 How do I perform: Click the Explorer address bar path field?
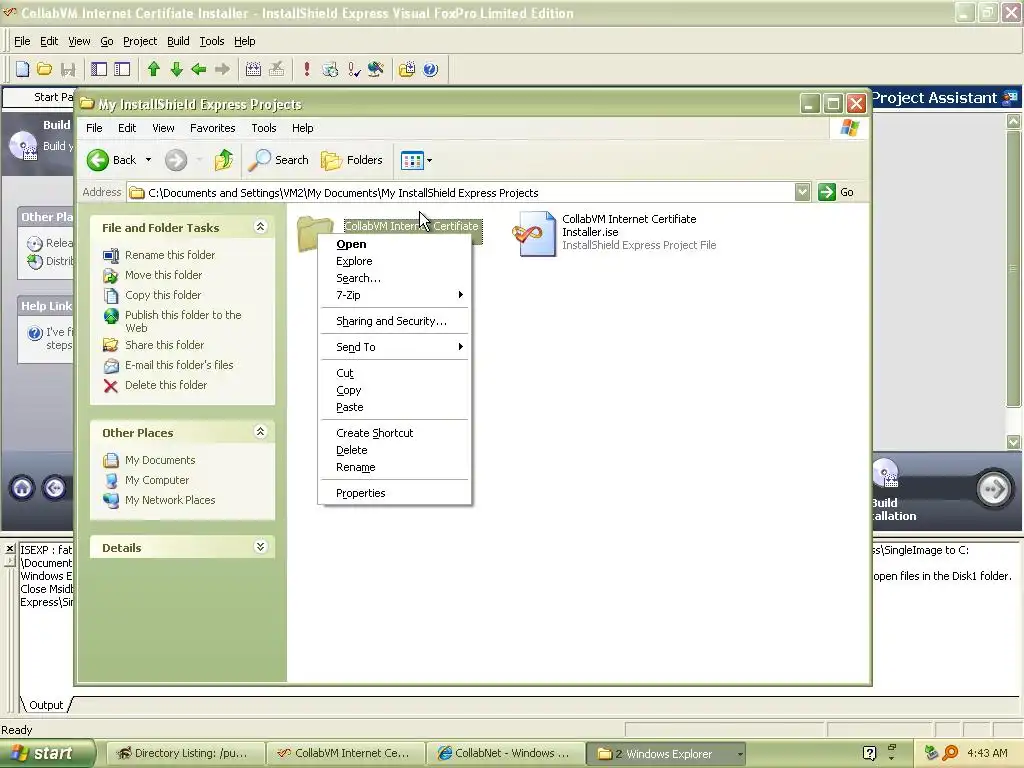pyautogui.click(x=460, y=193)
